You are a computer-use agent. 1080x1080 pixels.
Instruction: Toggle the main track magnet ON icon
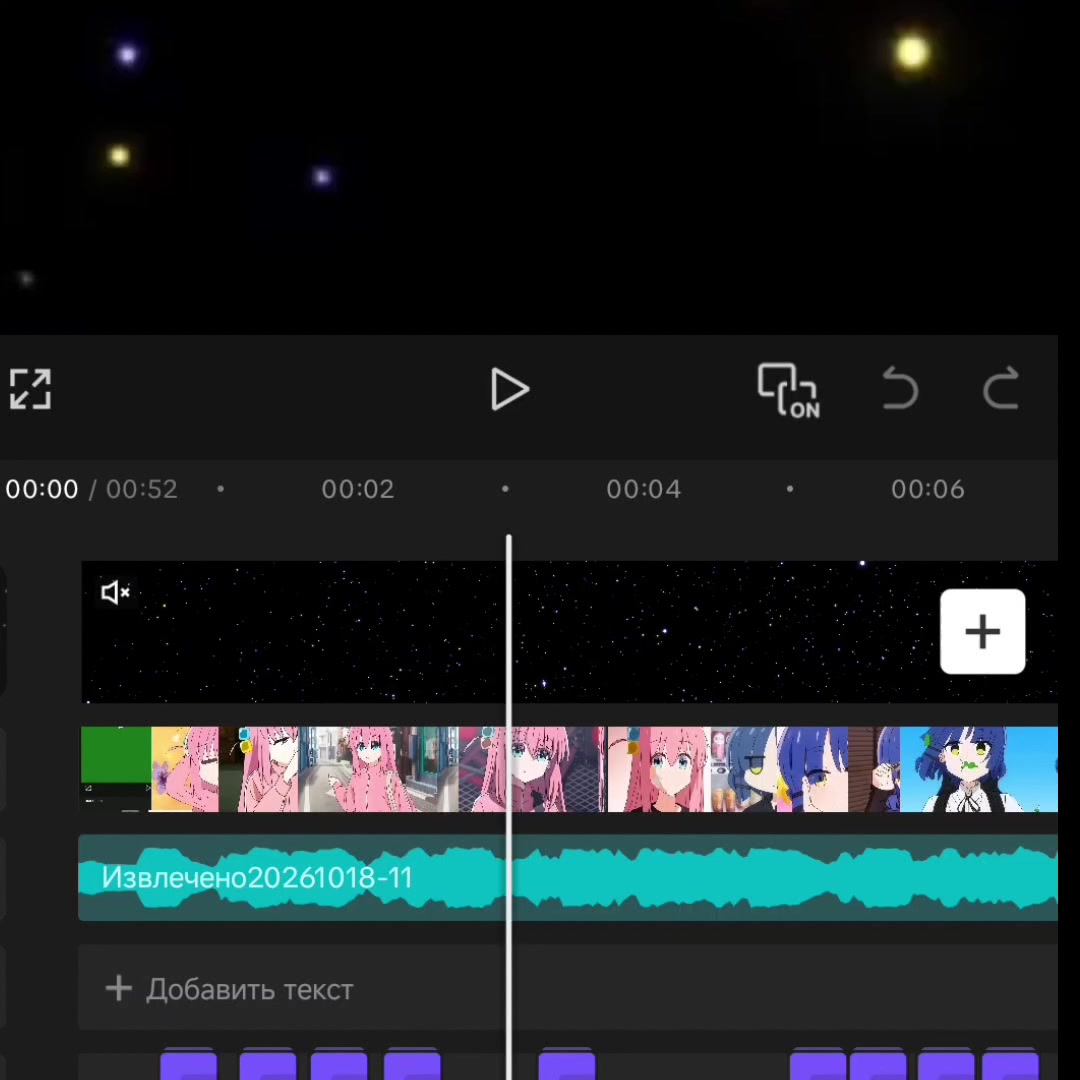(x=789, y=391)
